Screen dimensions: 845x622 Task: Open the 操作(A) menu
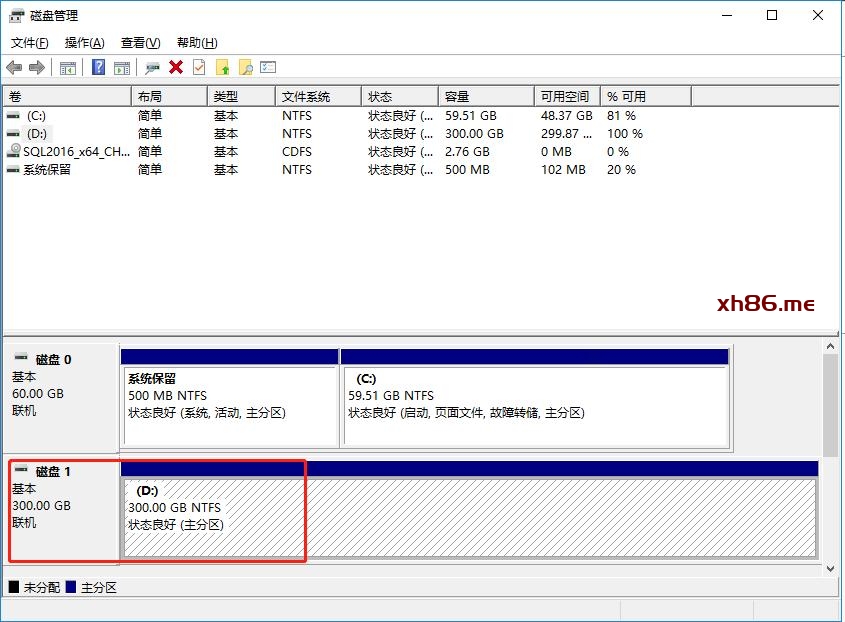84,43
